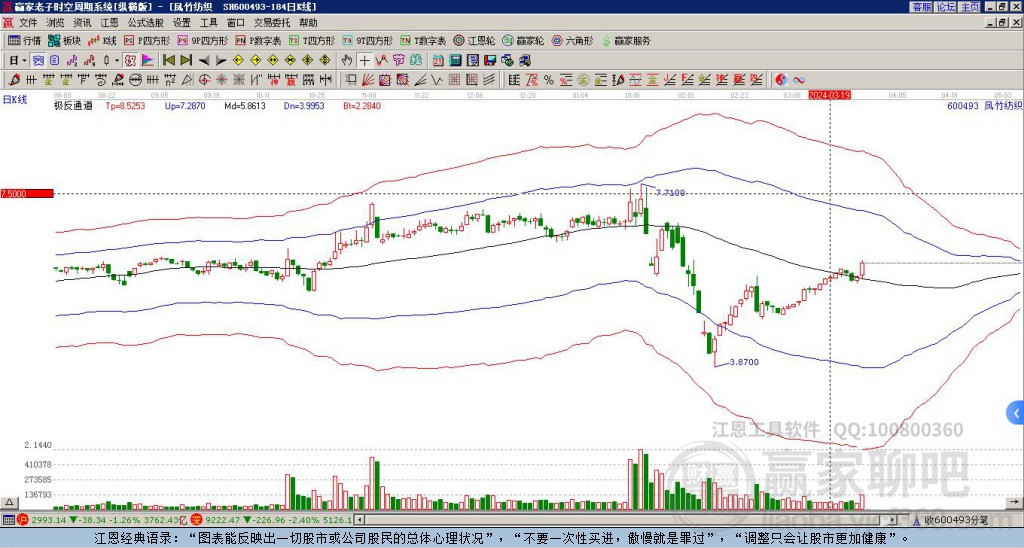Click the circled crosshair target tool
Screen dimensions: 1024x548
(x=204, y=80)
